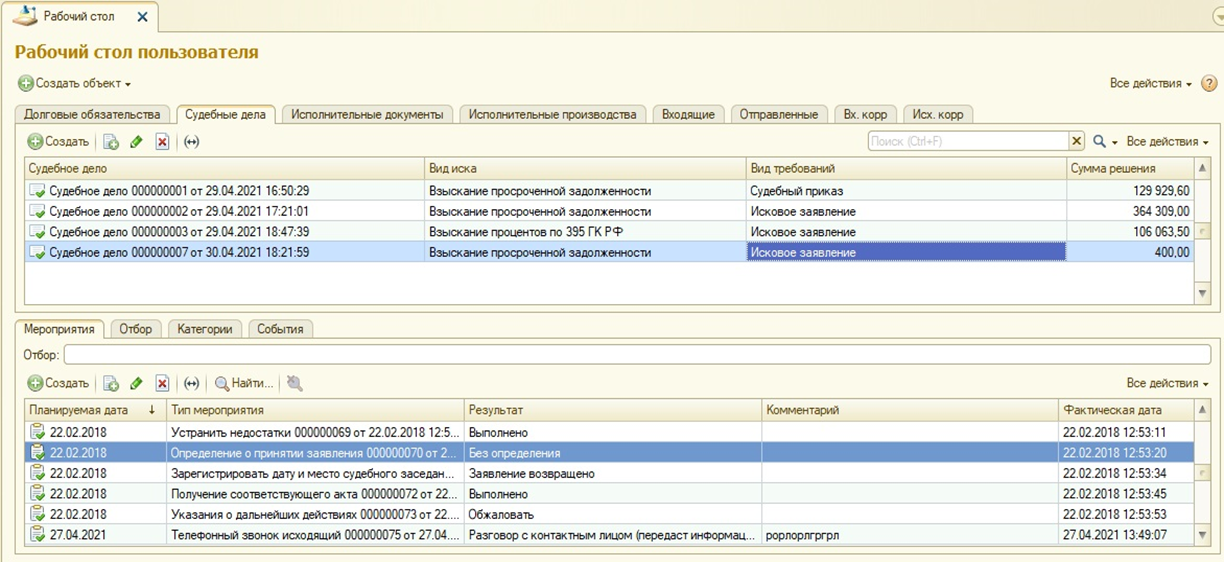Click the red X delete-mark icon in court cases toolbar

162,142
